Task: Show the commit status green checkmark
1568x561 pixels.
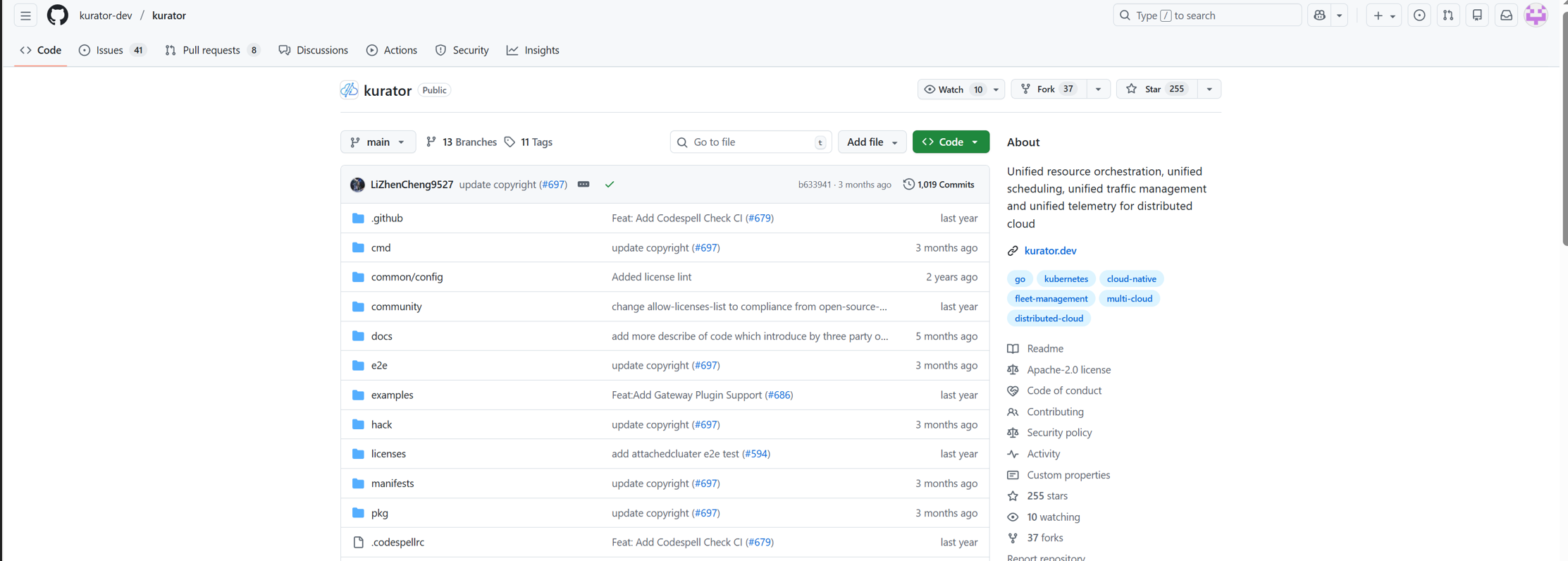Action: click(x=610, y=185)
